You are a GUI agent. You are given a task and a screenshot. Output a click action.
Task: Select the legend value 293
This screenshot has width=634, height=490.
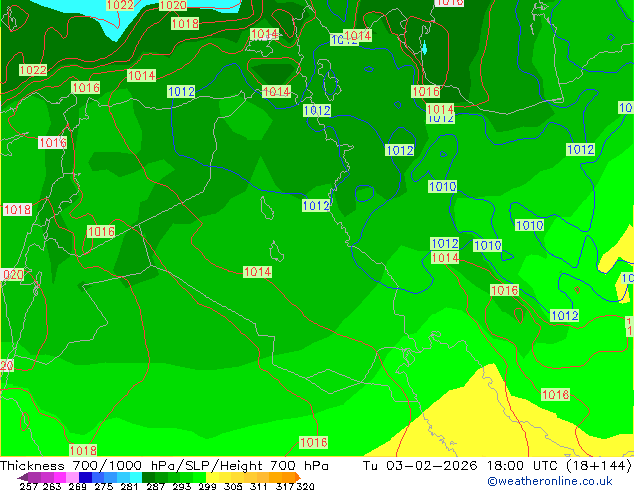coord(182,486)
